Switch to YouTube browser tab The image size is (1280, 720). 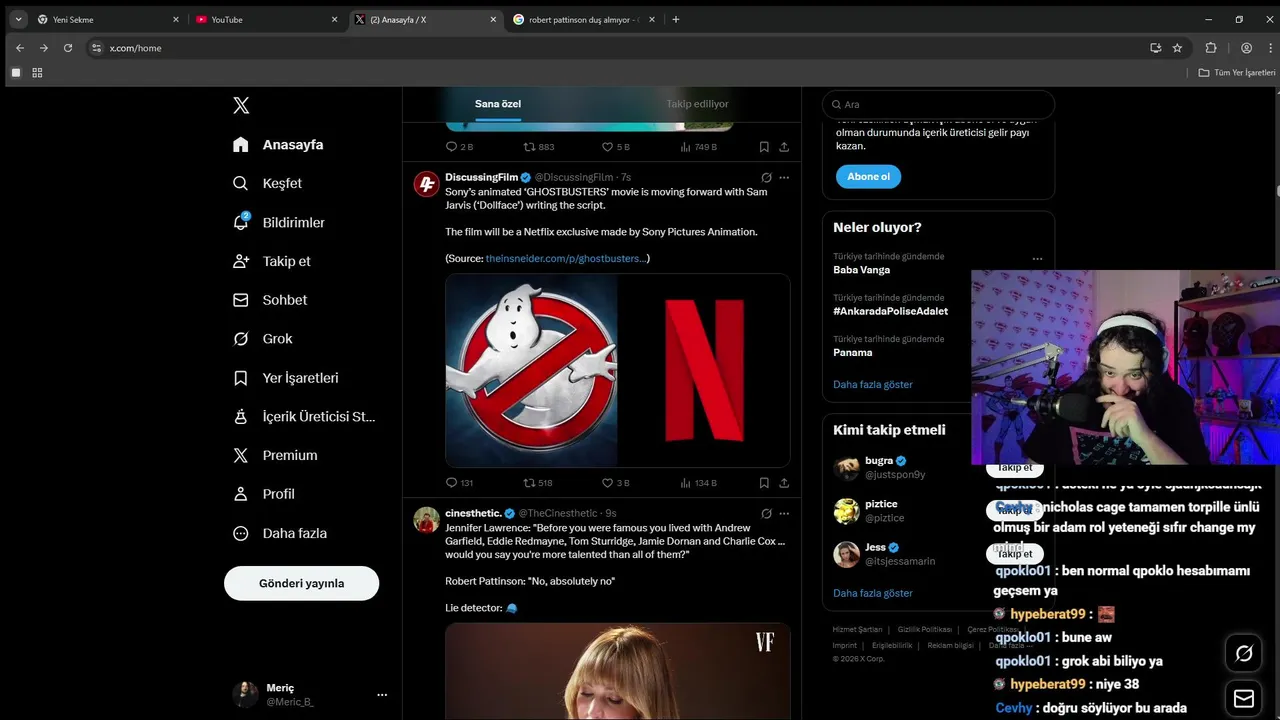[268, 19]
